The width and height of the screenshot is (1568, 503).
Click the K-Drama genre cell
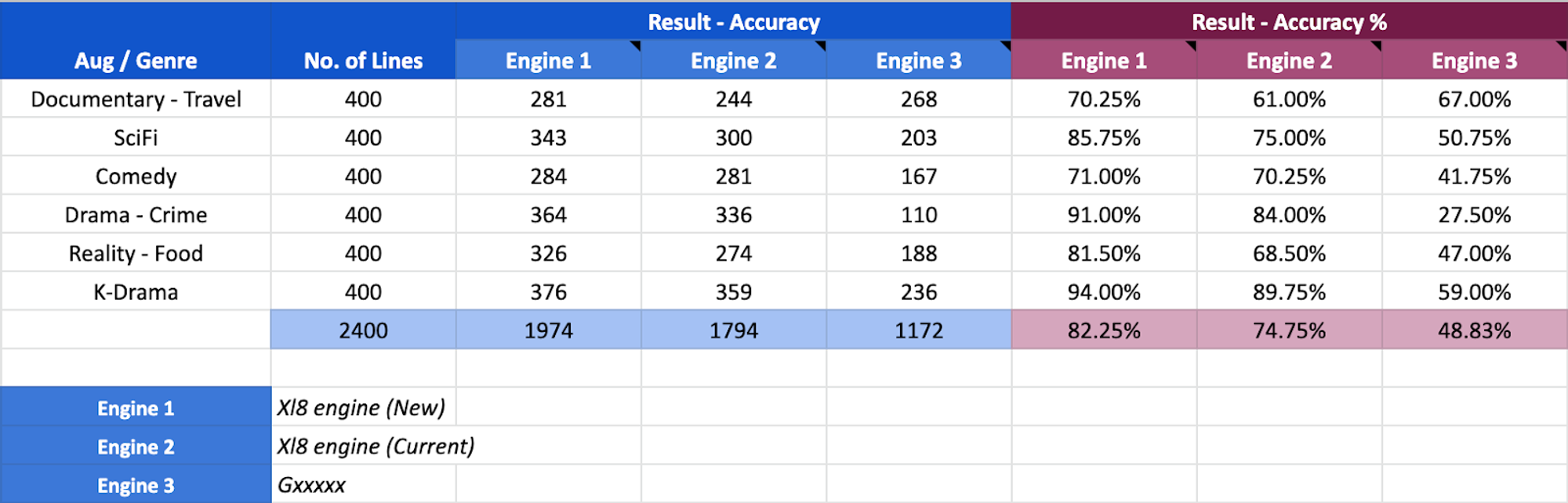click(x=136, y=291)
